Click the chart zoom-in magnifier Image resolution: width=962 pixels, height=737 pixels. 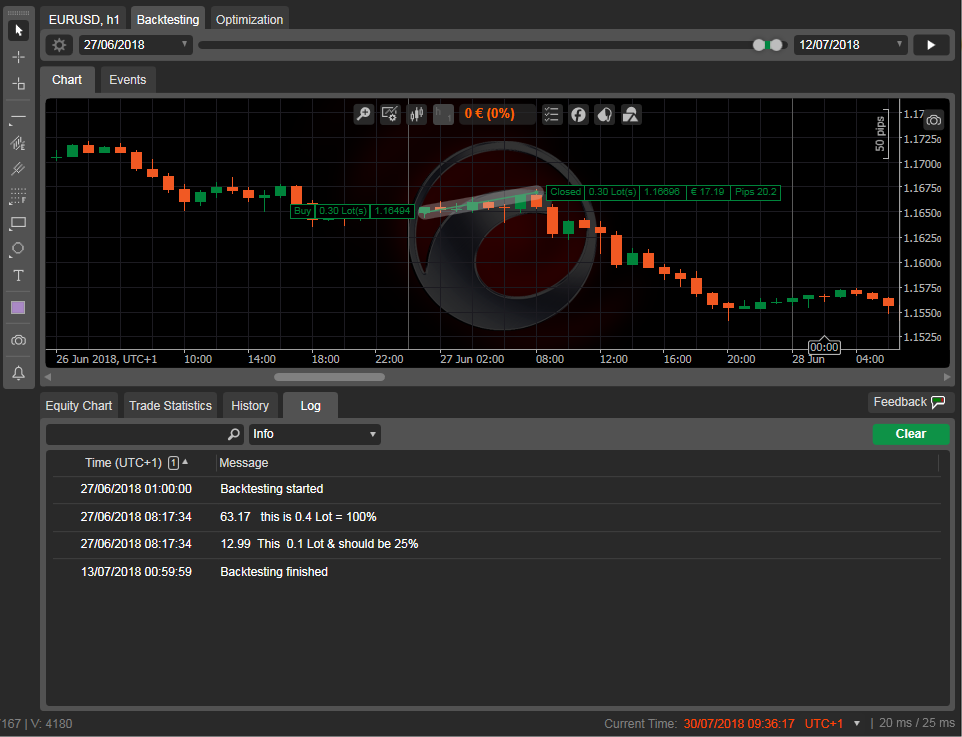click(363, 114)
